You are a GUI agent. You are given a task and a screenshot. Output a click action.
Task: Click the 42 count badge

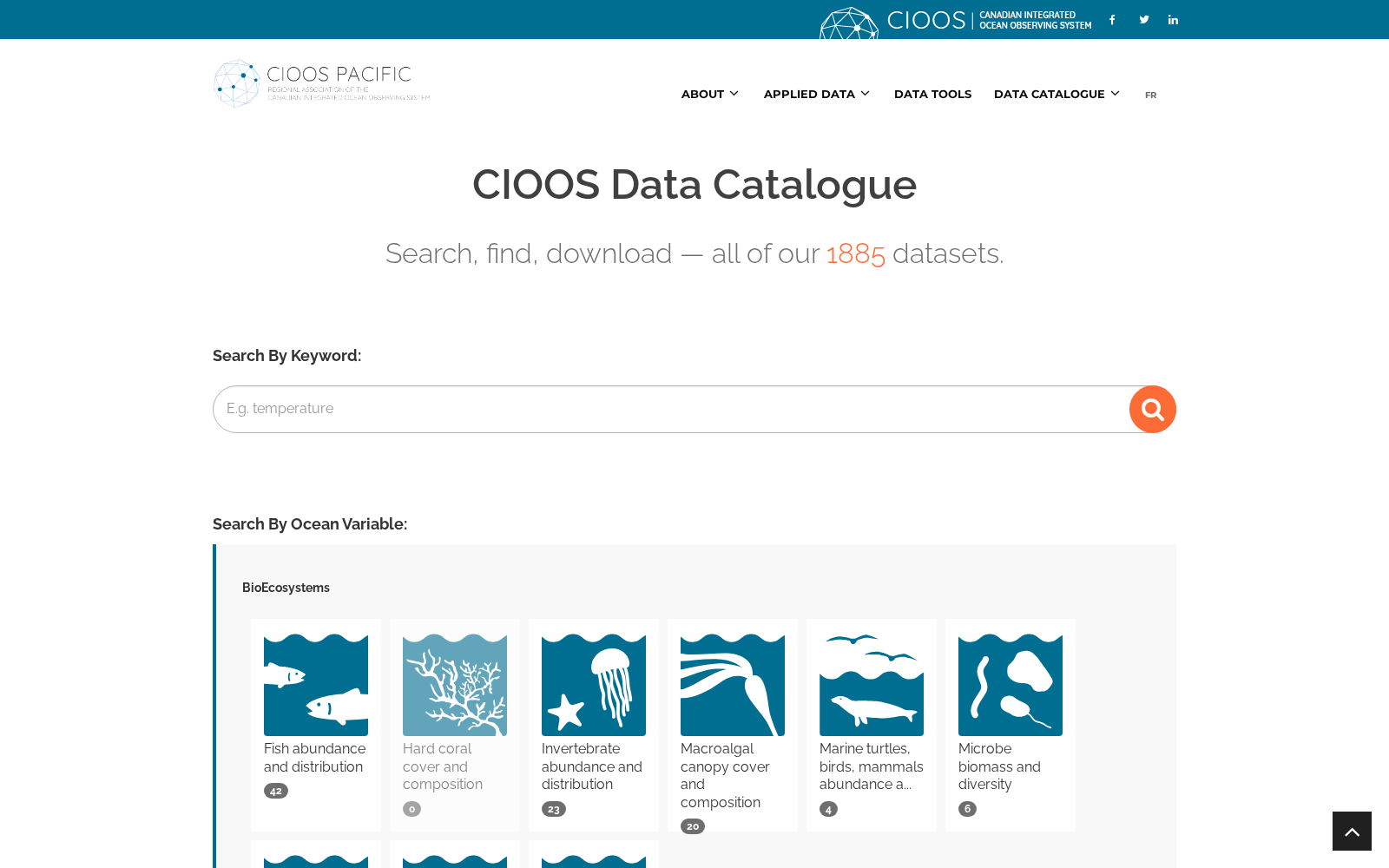coord(276,791)
